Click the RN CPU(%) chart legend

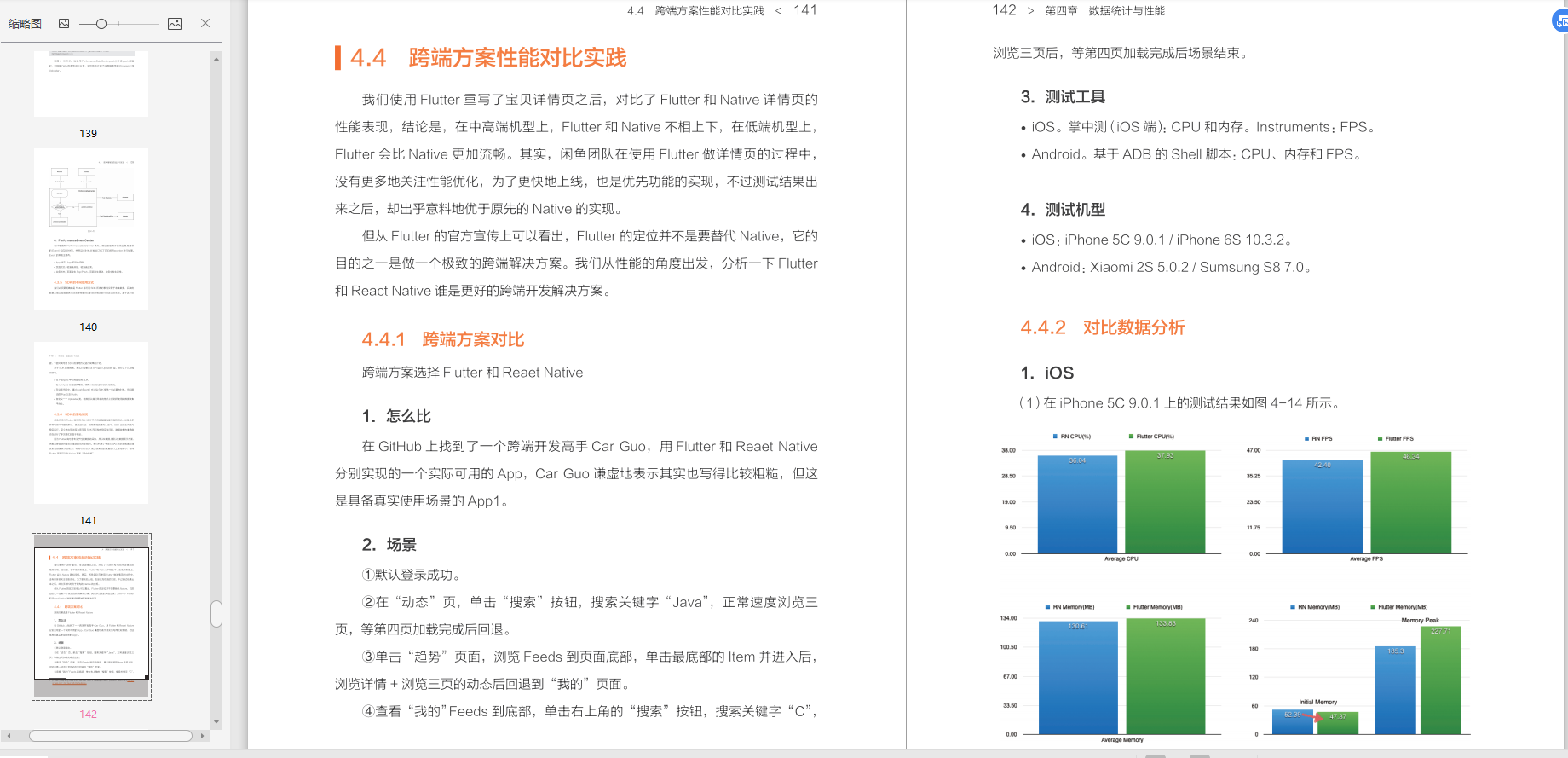tap(1072, 437)
